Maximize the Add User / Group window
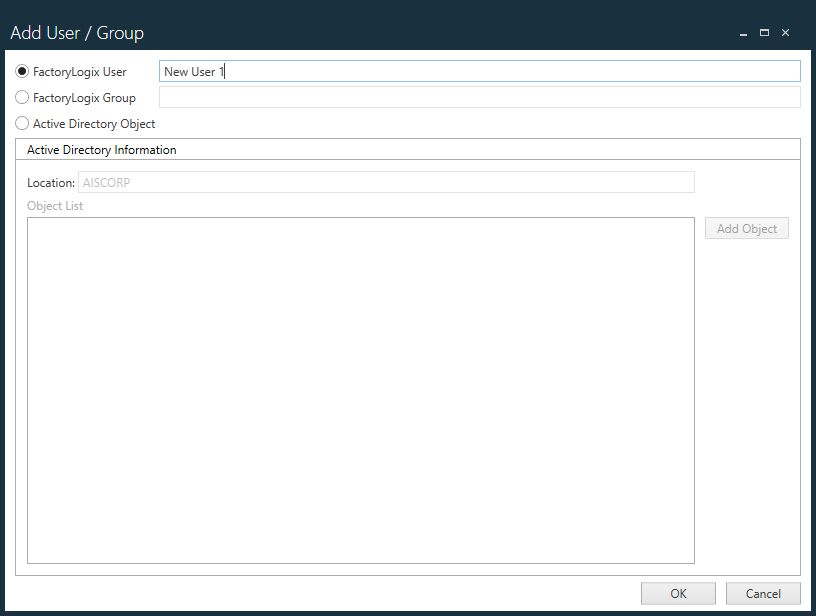 (764, 32)
